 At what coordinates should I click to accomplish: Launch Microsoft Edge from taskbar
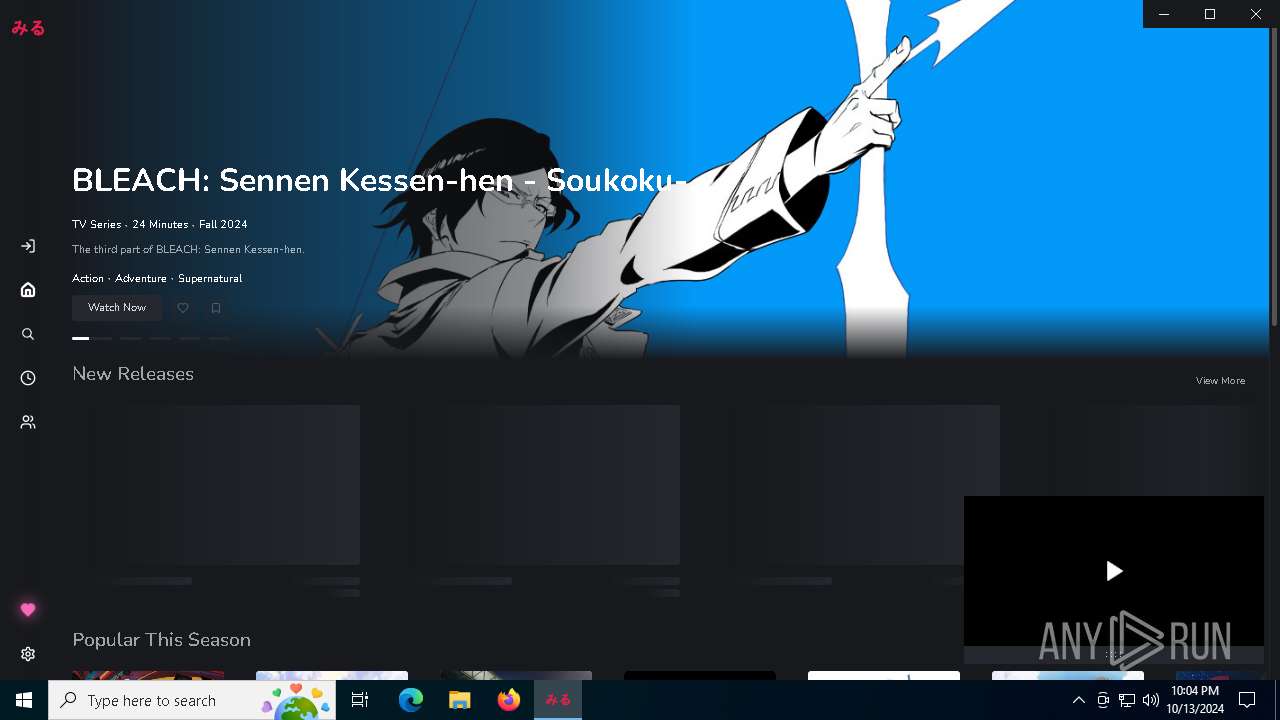[x=411, y=700]
